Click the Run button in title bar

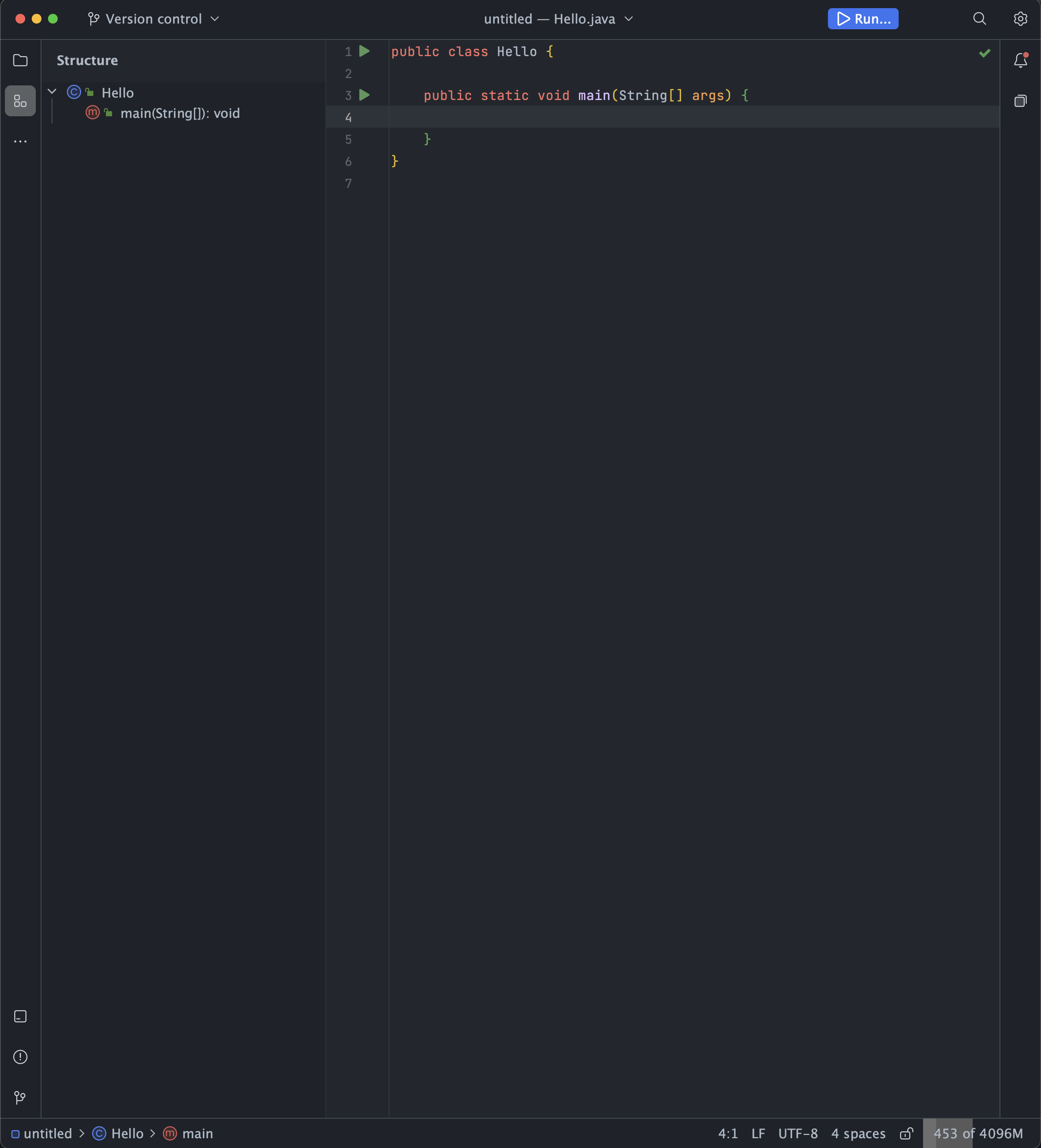[x=862, y=18]
